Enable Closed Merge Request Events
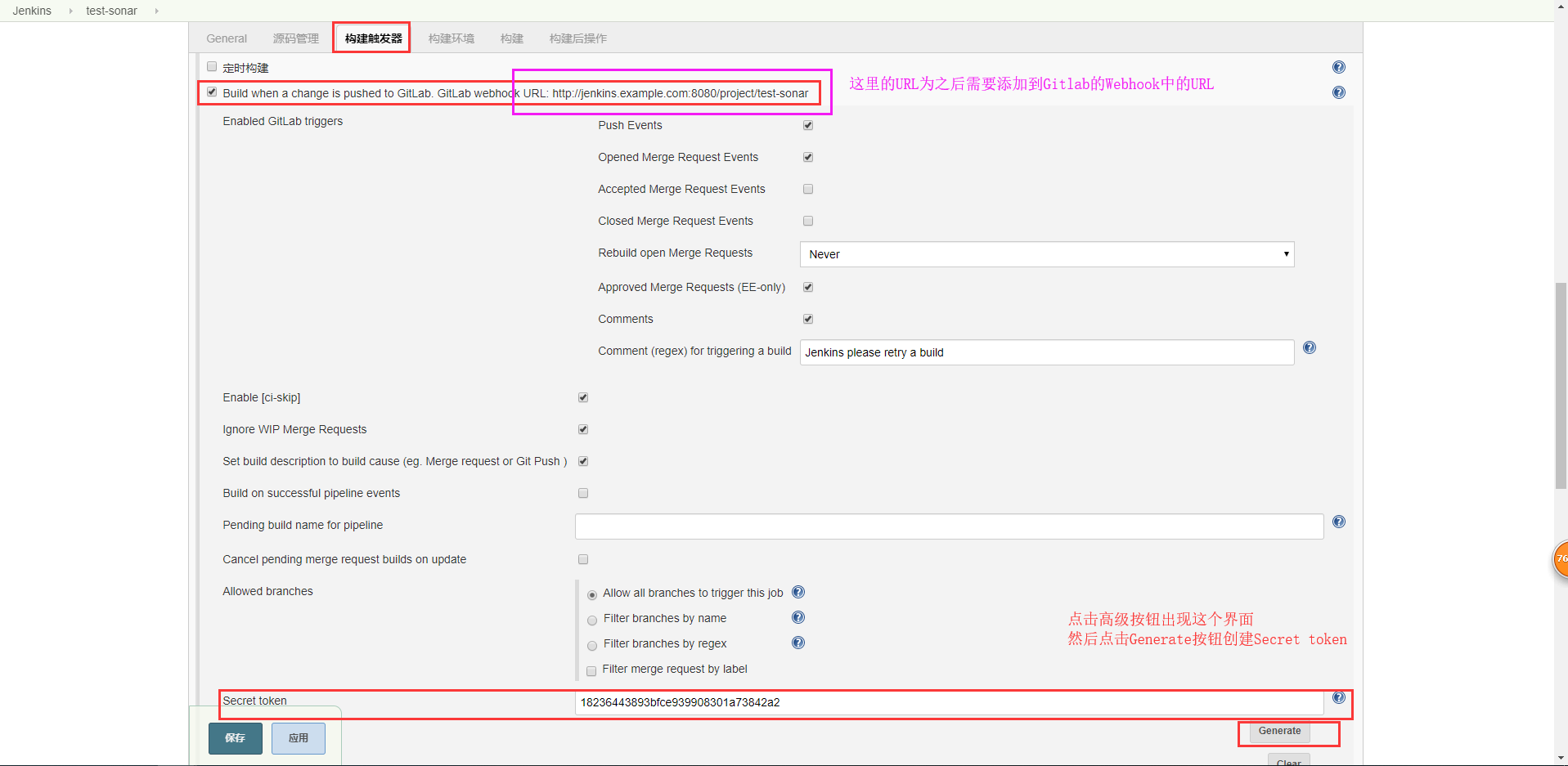This screenshot has height=766, width=1568. point(808,221)
